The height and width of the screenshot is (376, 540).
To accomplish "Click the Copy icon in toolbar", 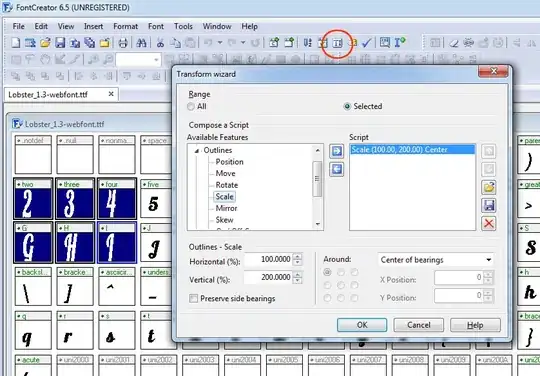I will 175,43.
